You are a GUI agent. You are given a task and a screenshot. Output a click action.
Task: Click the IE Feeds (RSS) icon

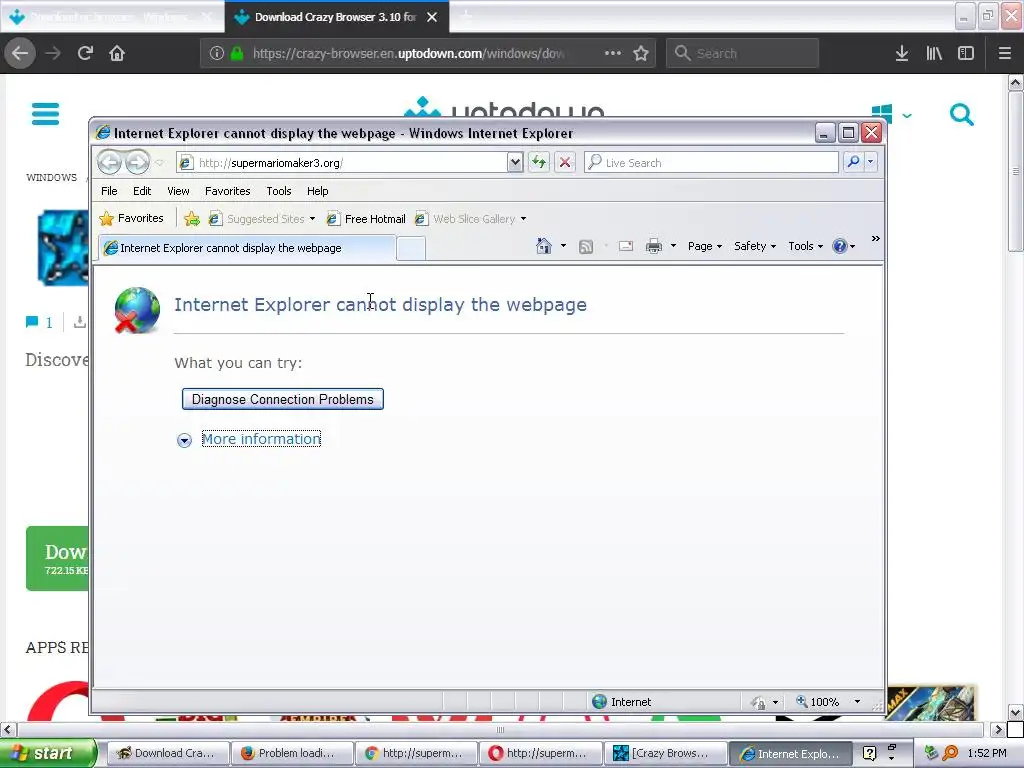586,246
